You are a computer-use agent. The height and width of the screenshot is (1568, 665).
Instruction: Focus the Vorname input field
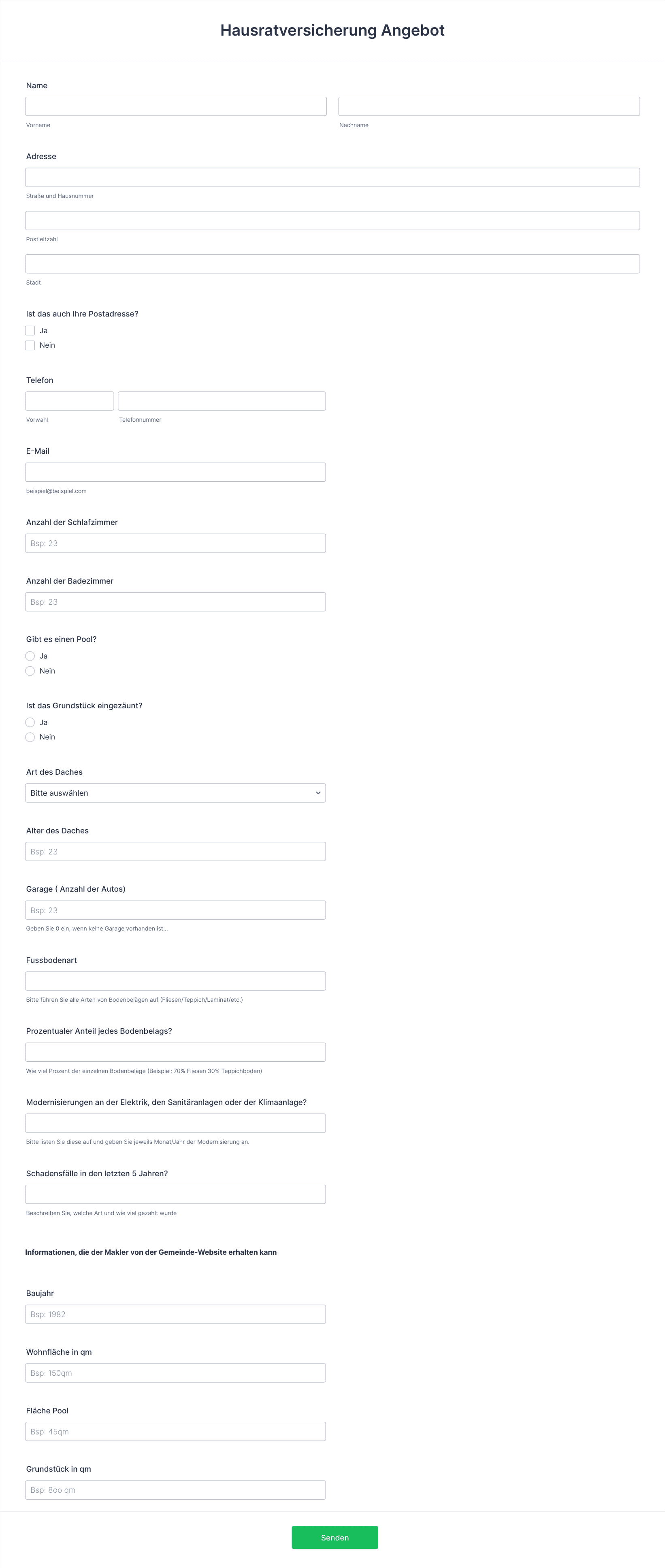[x=176, y=106]
